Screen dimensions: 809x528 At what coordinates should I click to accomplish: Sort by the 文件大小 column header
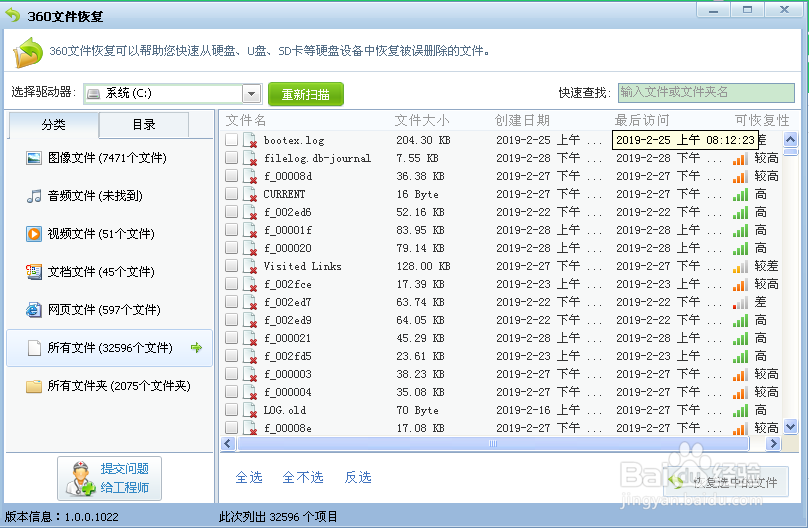tap(422, 121)
